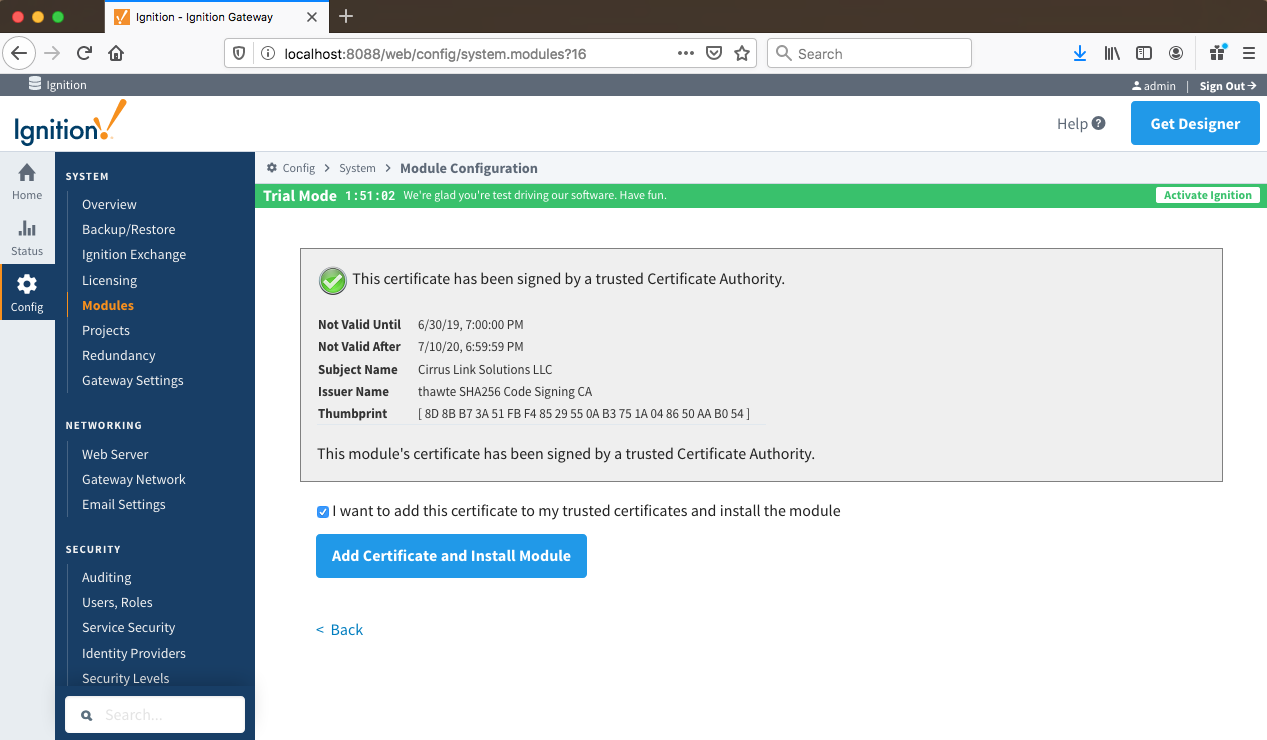Click thawte SHA256 Code Signing CA text
Viewport: 1267px width, 740px height.
tap(505, 392)
